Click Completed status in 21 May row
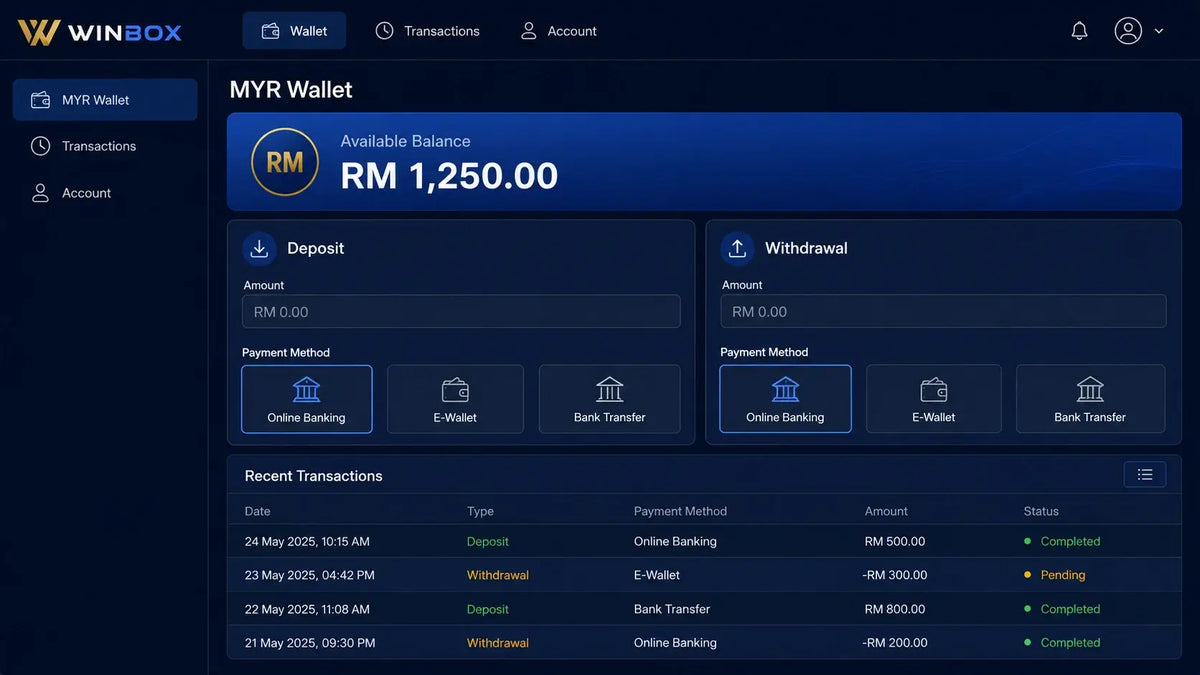 pos(1070,643)
